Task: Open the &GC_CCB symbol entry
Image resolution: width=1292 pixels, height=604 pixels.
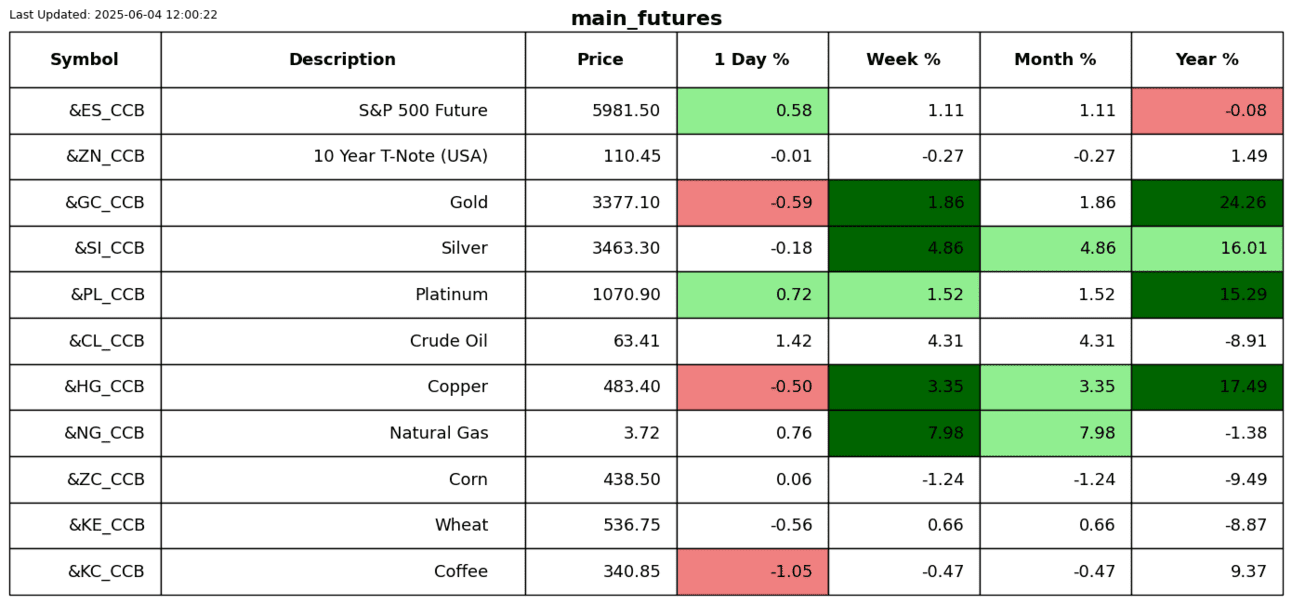Action: (x=105, y=203)
